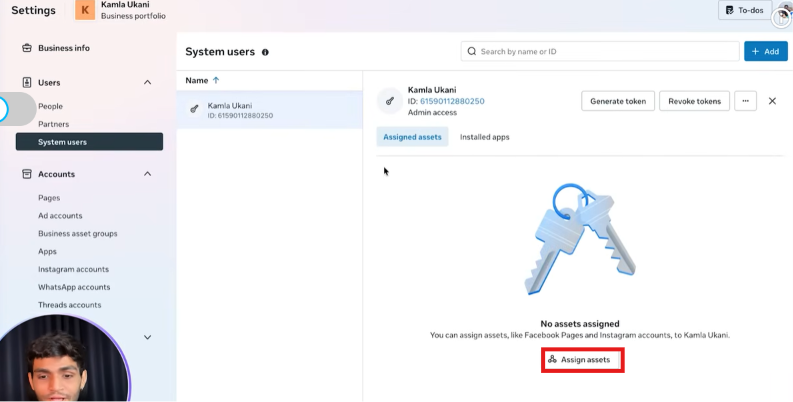This screenshot has height=402, width=793.
Task: Click the System users page heading
Action: point(220,52)
